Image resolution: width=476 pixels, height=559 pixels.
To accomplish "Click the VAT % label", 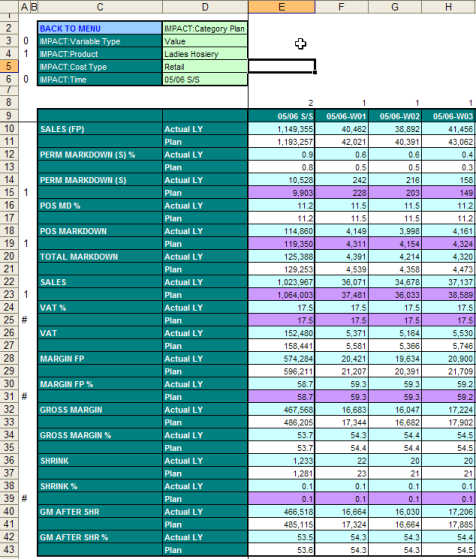I will (x=53, y=308).
